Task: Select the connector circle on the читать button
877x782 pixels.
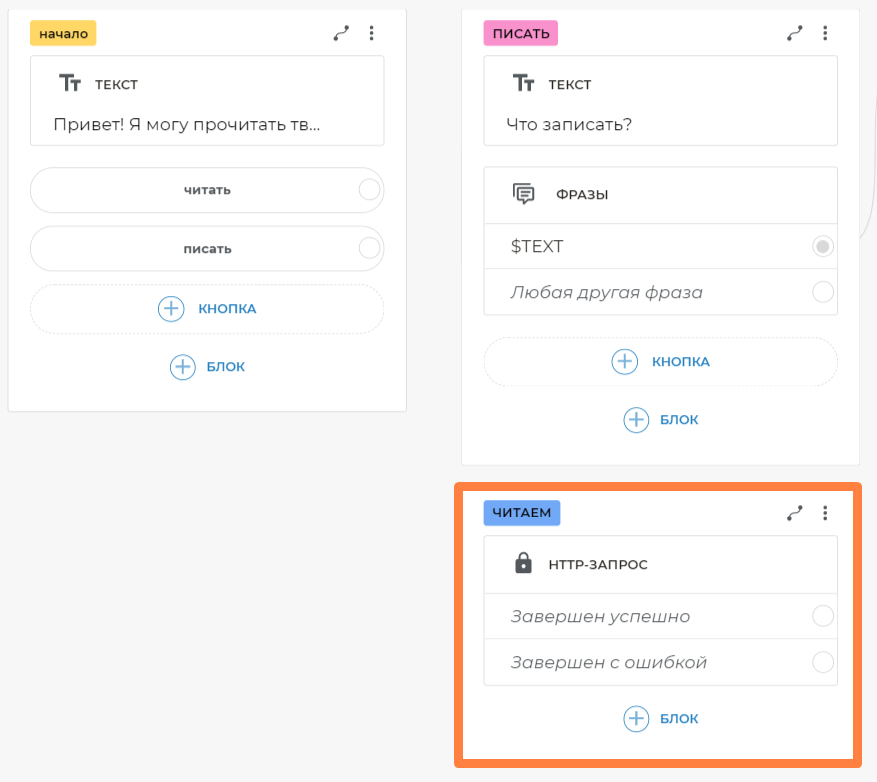Action: (369, 190)
